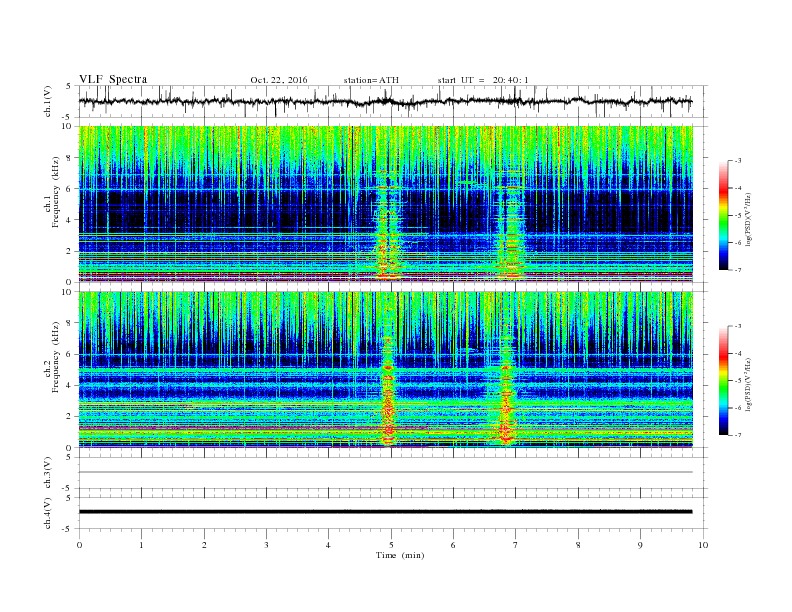This screenshot has width=792, height=612.
Task: Click the ch.2 spectrogram burst near minute 7
Action: (x=506, y=389)
